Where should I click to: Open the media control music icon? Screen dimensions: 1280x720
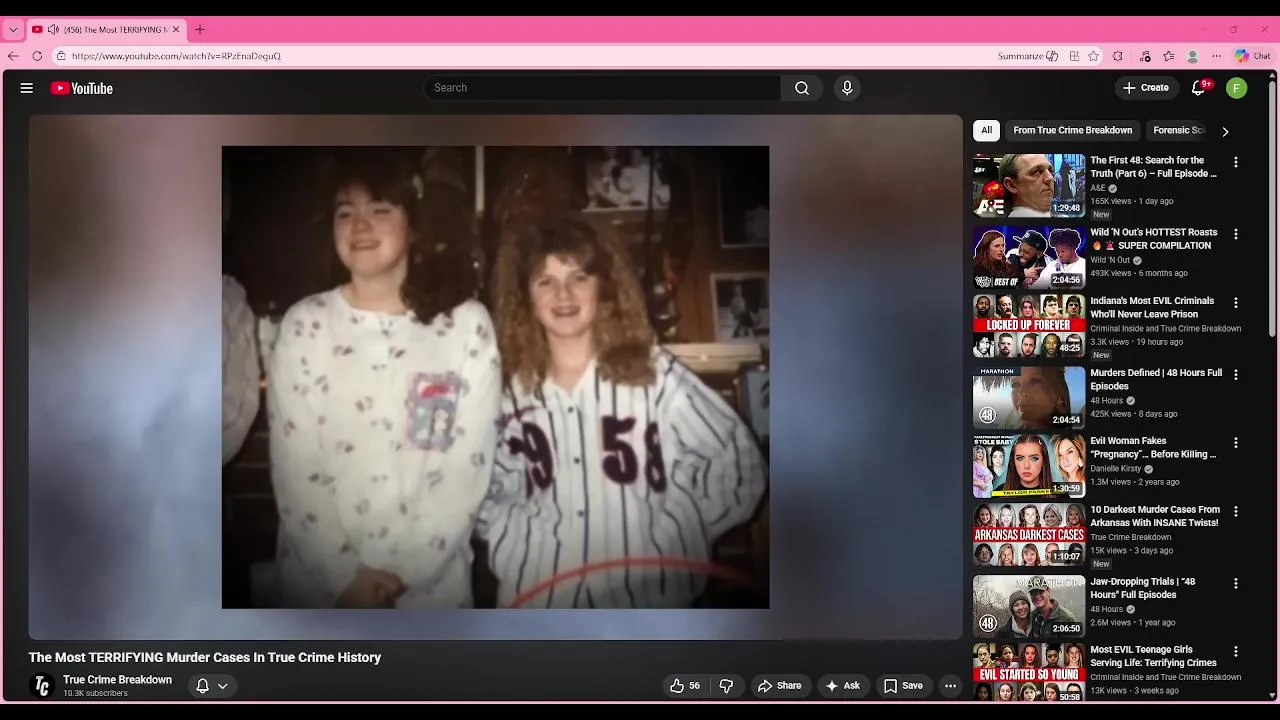[x=1145, y=56]
